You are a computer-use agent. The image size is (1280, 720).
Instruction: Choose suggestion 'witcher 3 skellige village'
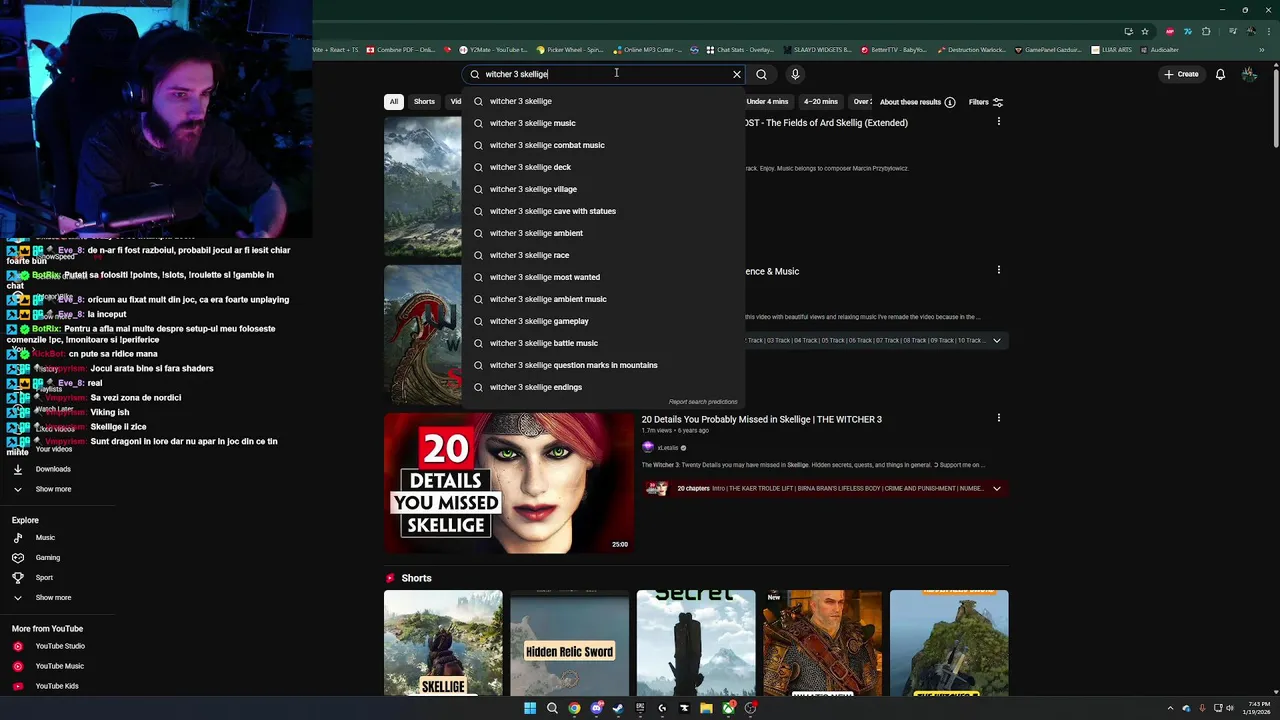(x=603, y=189)
